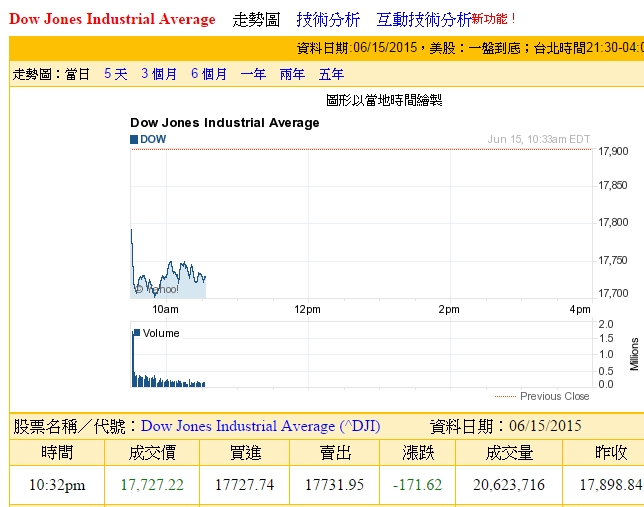Select the 17,727.22 trade price cell

152,485
